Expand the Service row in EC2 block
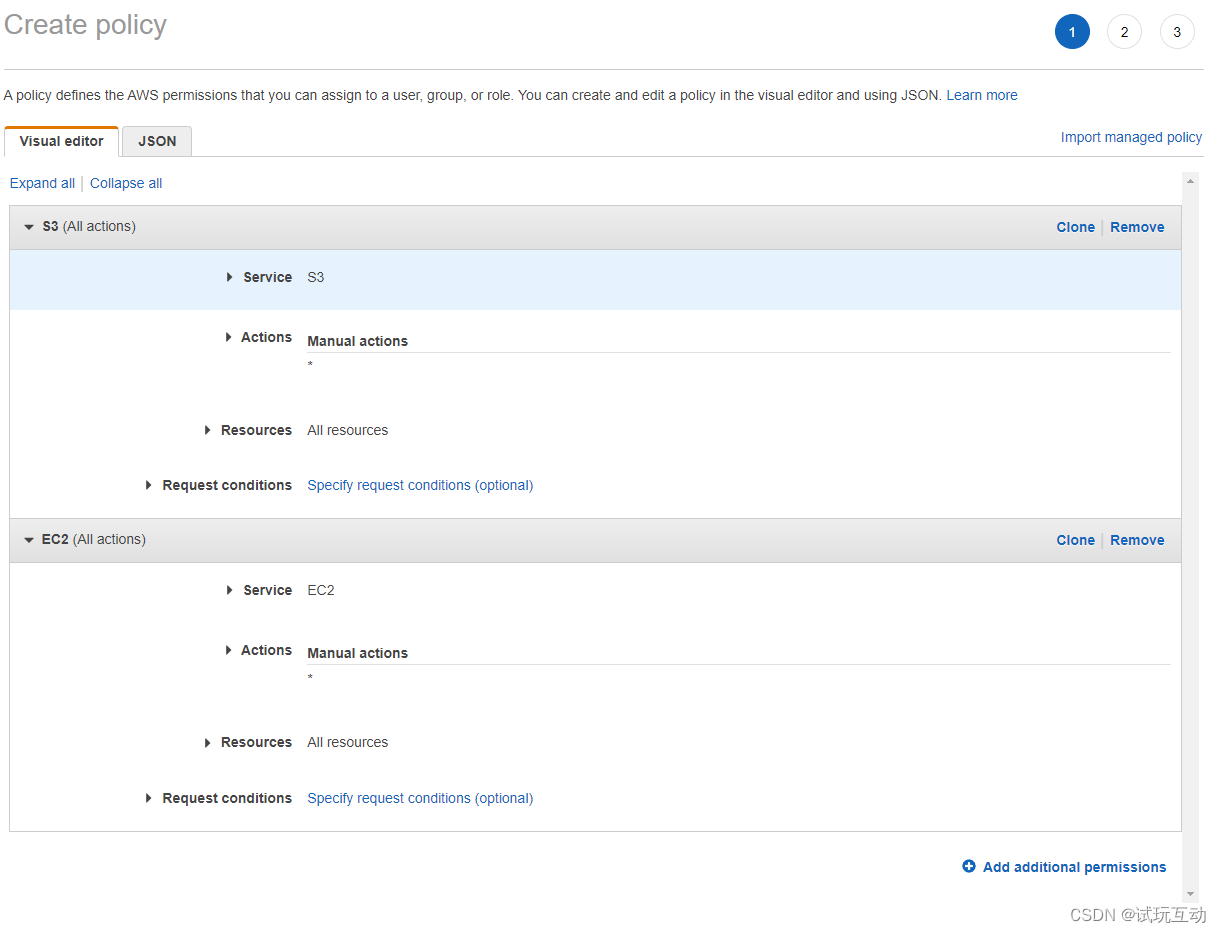Screen dimensions: 1221x933 click(230, 590)
